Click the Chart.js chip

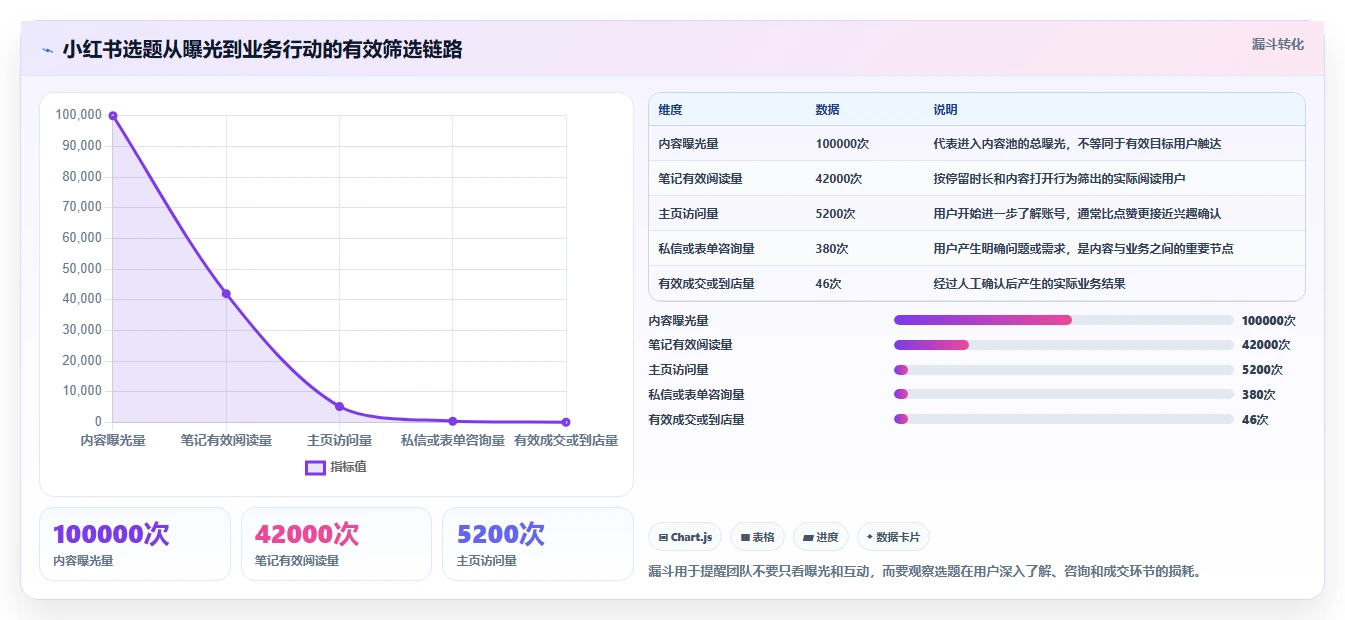click(x=685, y=537)
